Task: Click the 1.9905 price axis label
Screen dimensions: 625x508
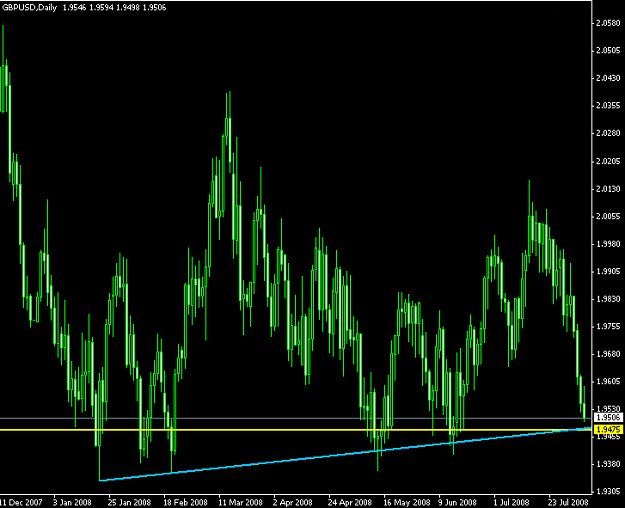Action: tap(608, 271)
